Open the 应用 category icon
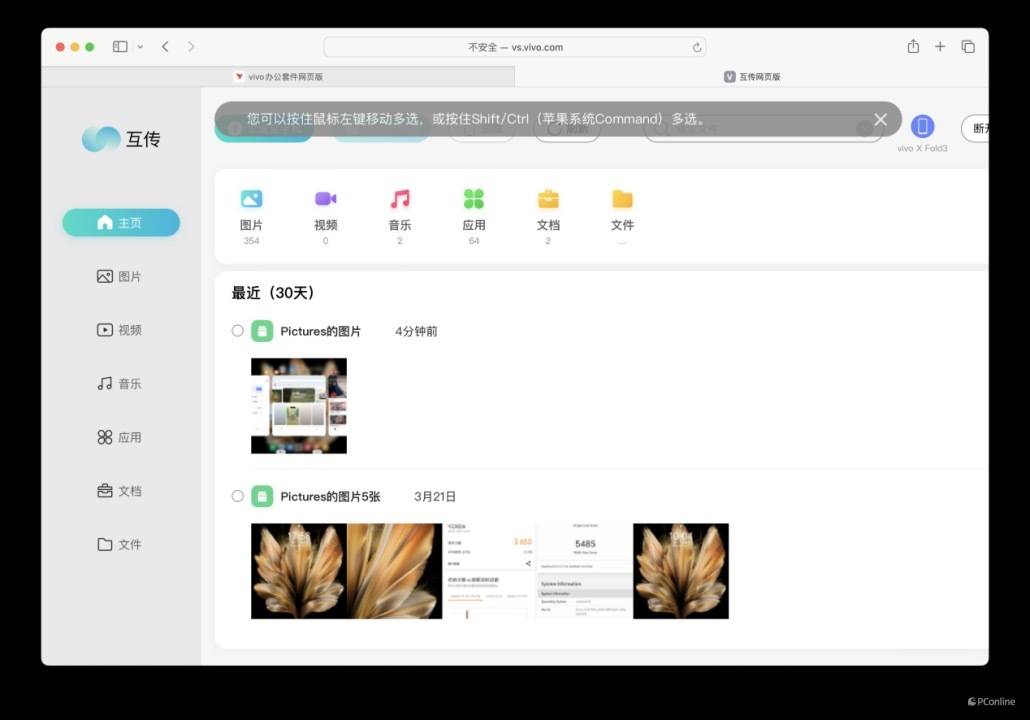This screenshot has width=1030, height=720. [x=474, y=199]
